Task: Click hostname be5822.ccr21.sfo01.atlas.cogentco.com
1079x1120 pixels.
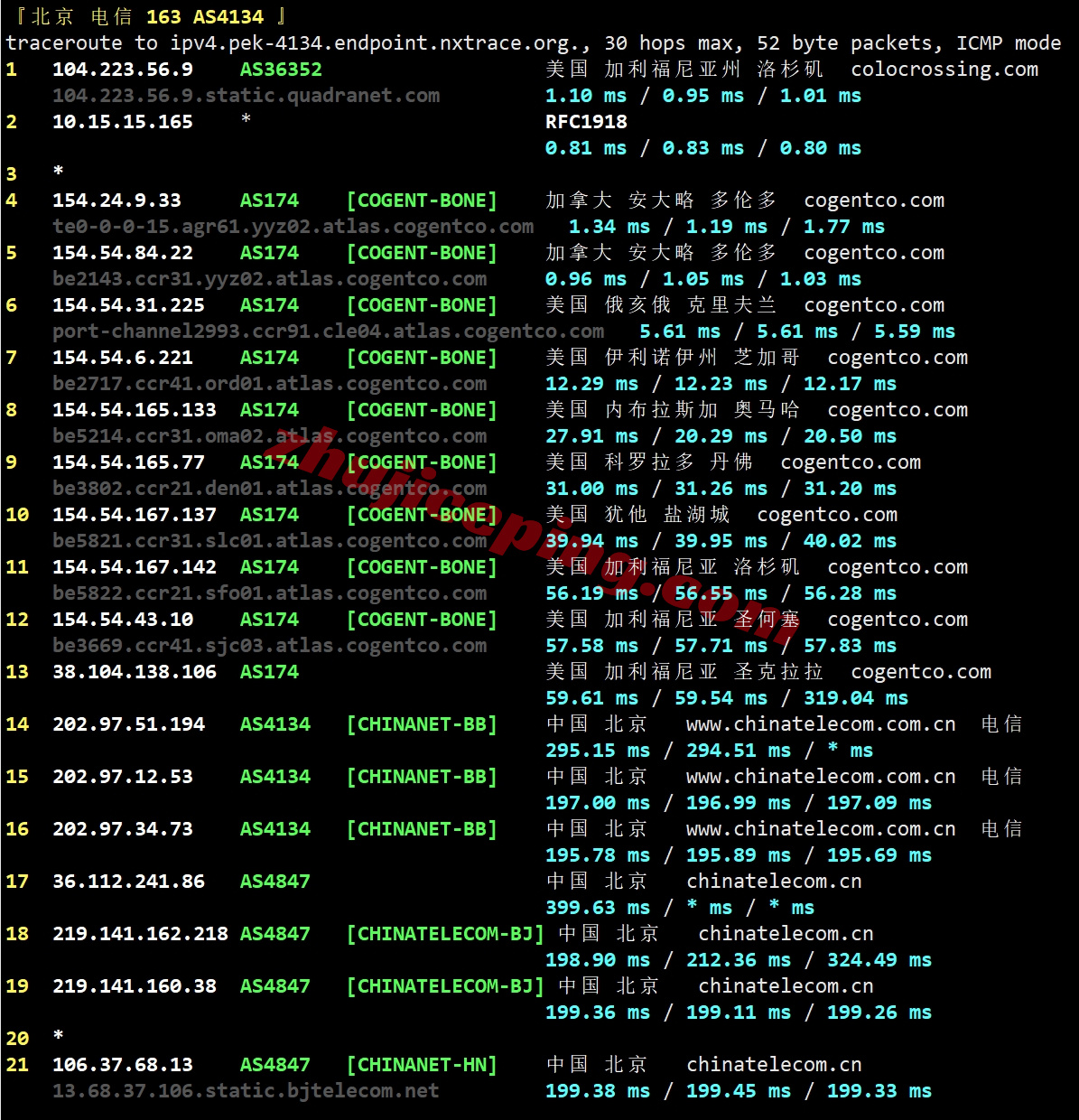Action: 270,593
